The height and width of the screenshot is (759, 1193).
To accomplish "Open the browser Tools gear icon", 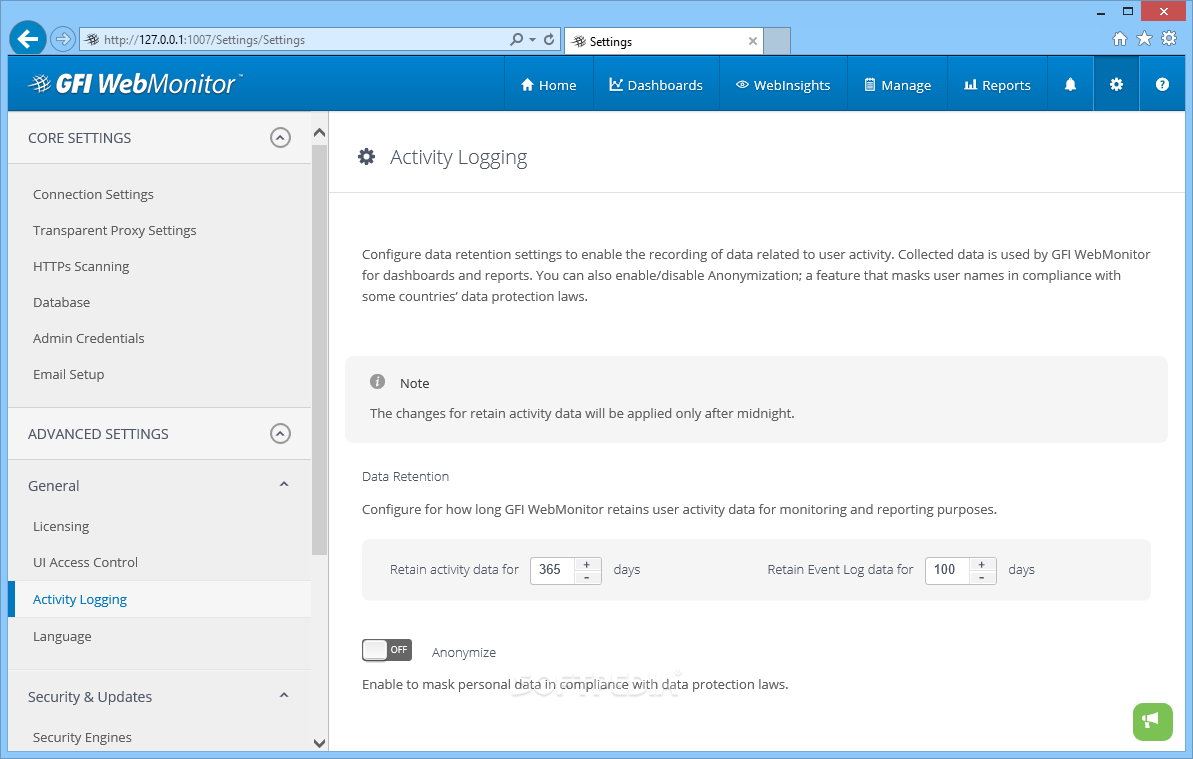I will tap(1169, 39).
